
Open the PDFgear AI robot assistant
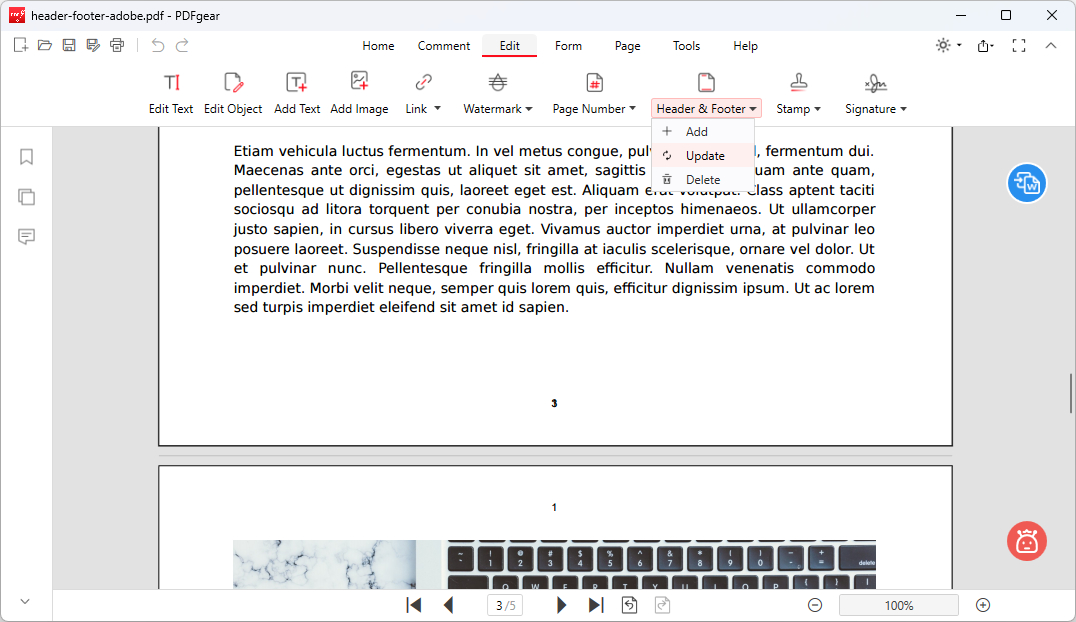1026,541
